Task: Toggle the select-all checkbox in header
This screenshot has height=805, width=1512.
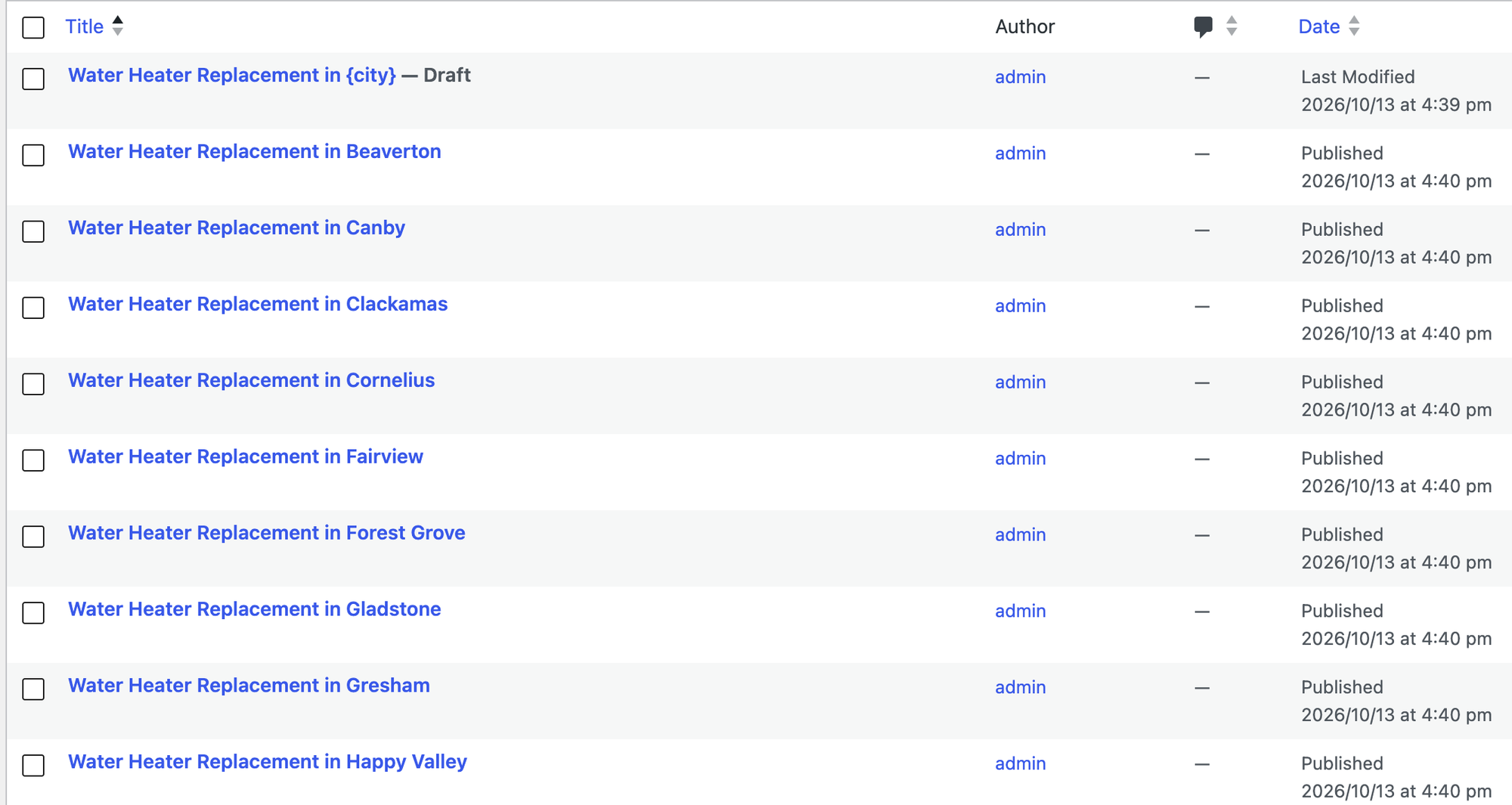Action: tap(33, 28)
